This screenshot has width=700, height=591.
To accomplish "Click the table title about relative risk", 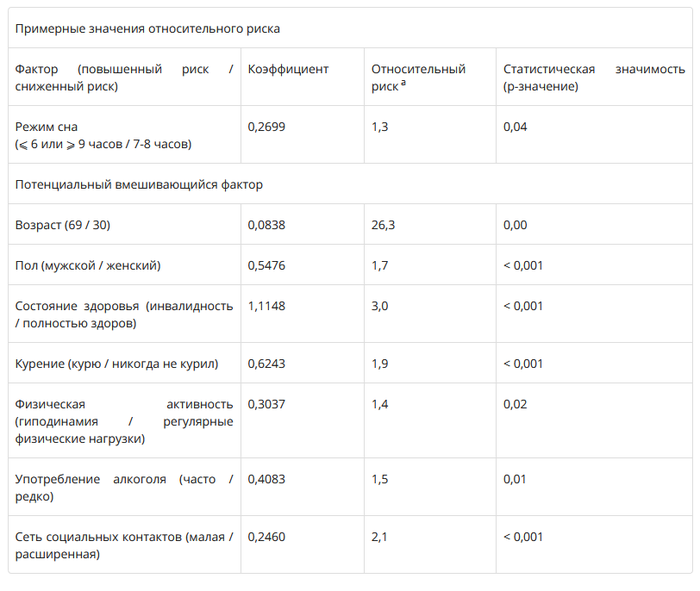I will 147,29.
